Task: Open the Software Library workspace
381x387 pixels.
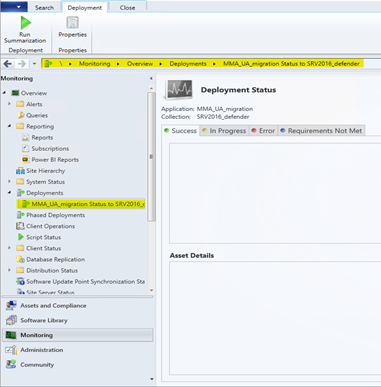Action: coord(78,320)
